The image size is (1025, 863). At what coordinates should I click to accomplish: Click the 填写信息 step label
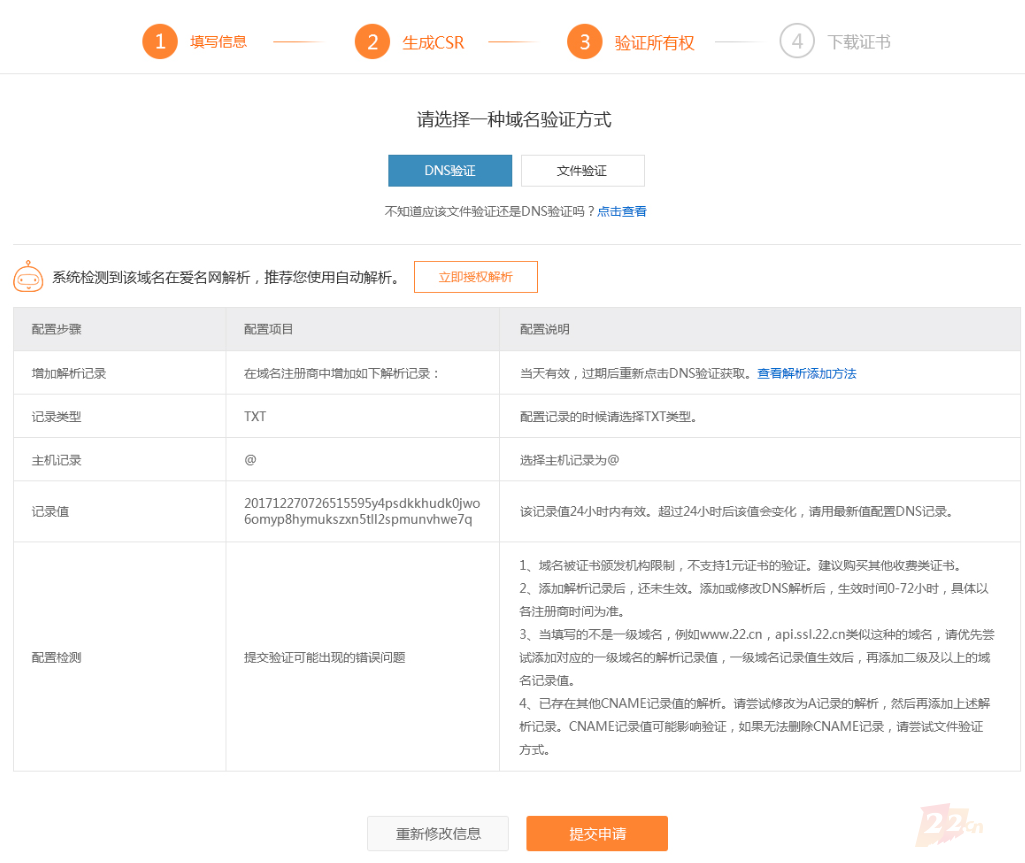point(219,42)
